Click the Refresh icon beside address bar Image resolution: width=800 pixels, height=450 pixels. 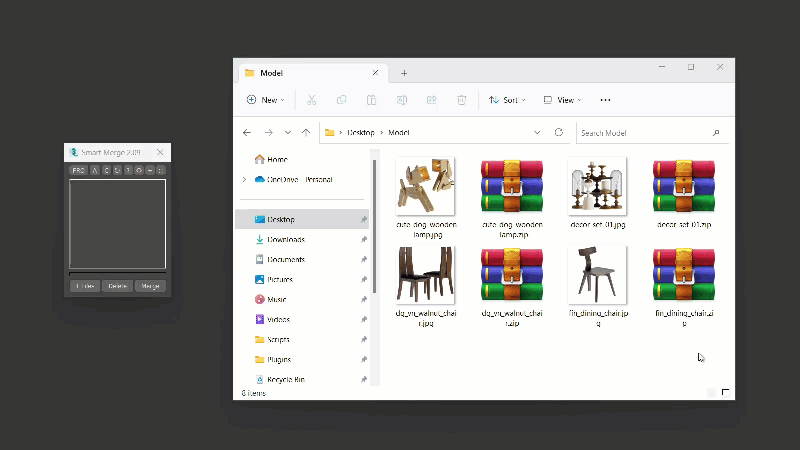(x=558, y=132)
